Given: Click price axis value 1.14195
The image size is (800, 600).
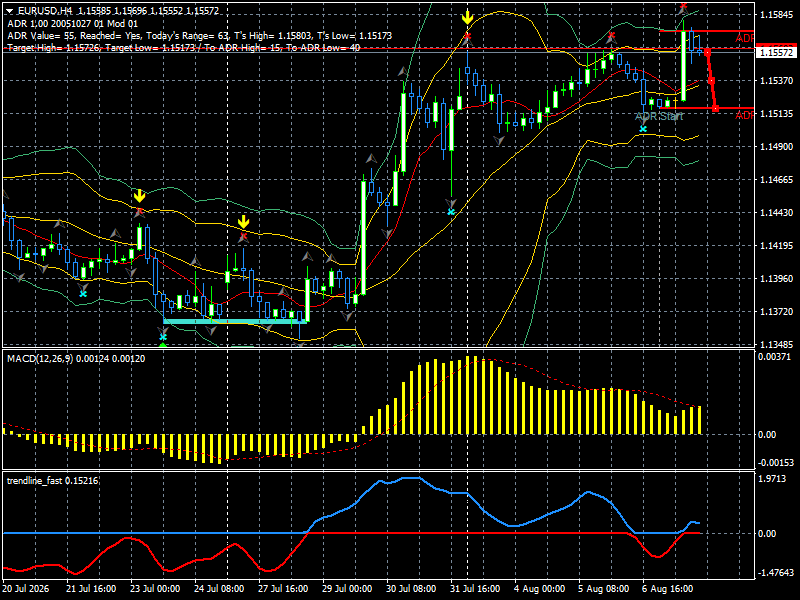Looking at the screenshot, I should 777,246.
